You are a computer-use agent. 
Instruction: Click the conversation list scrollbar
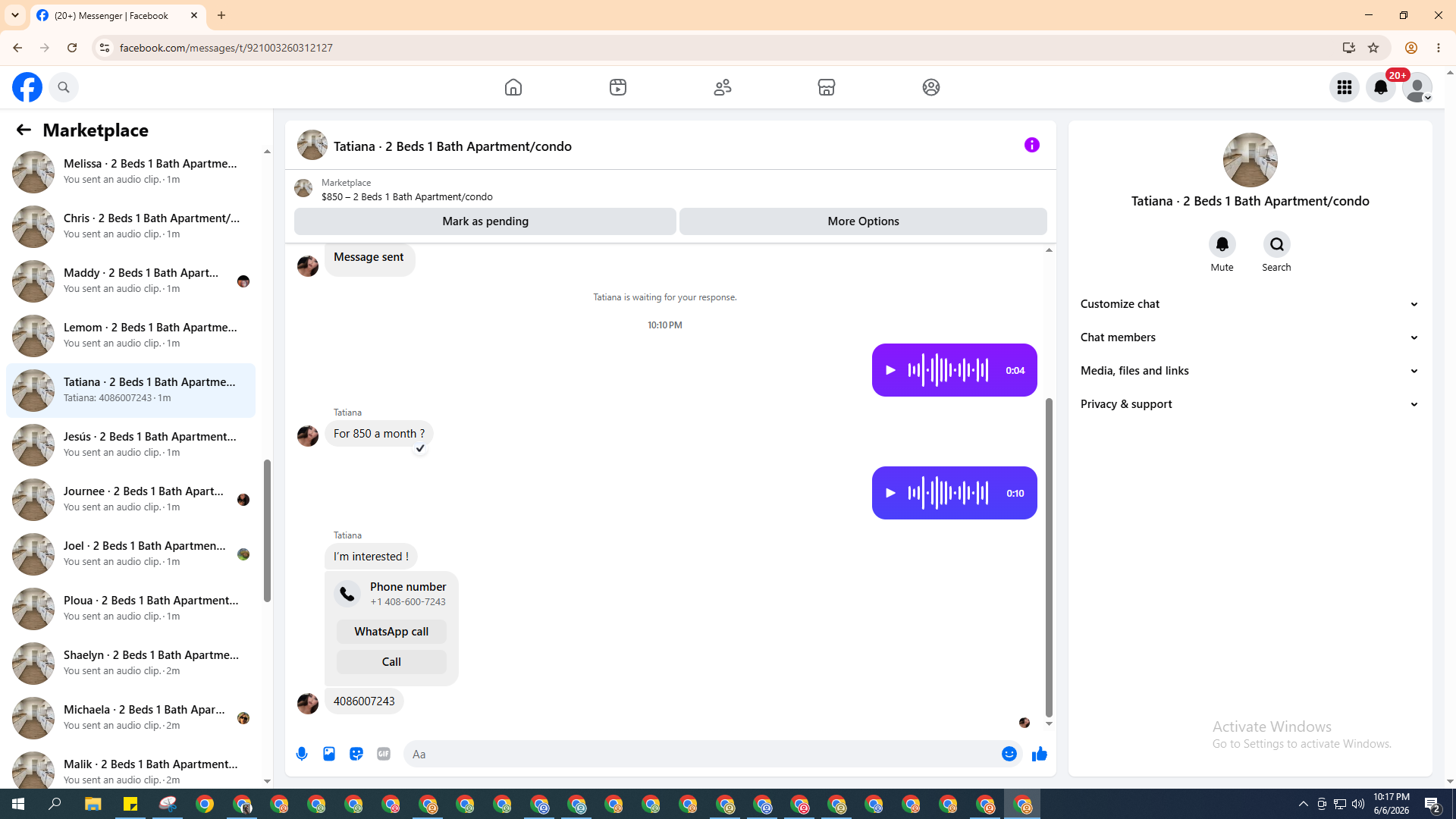click(267, 531)
